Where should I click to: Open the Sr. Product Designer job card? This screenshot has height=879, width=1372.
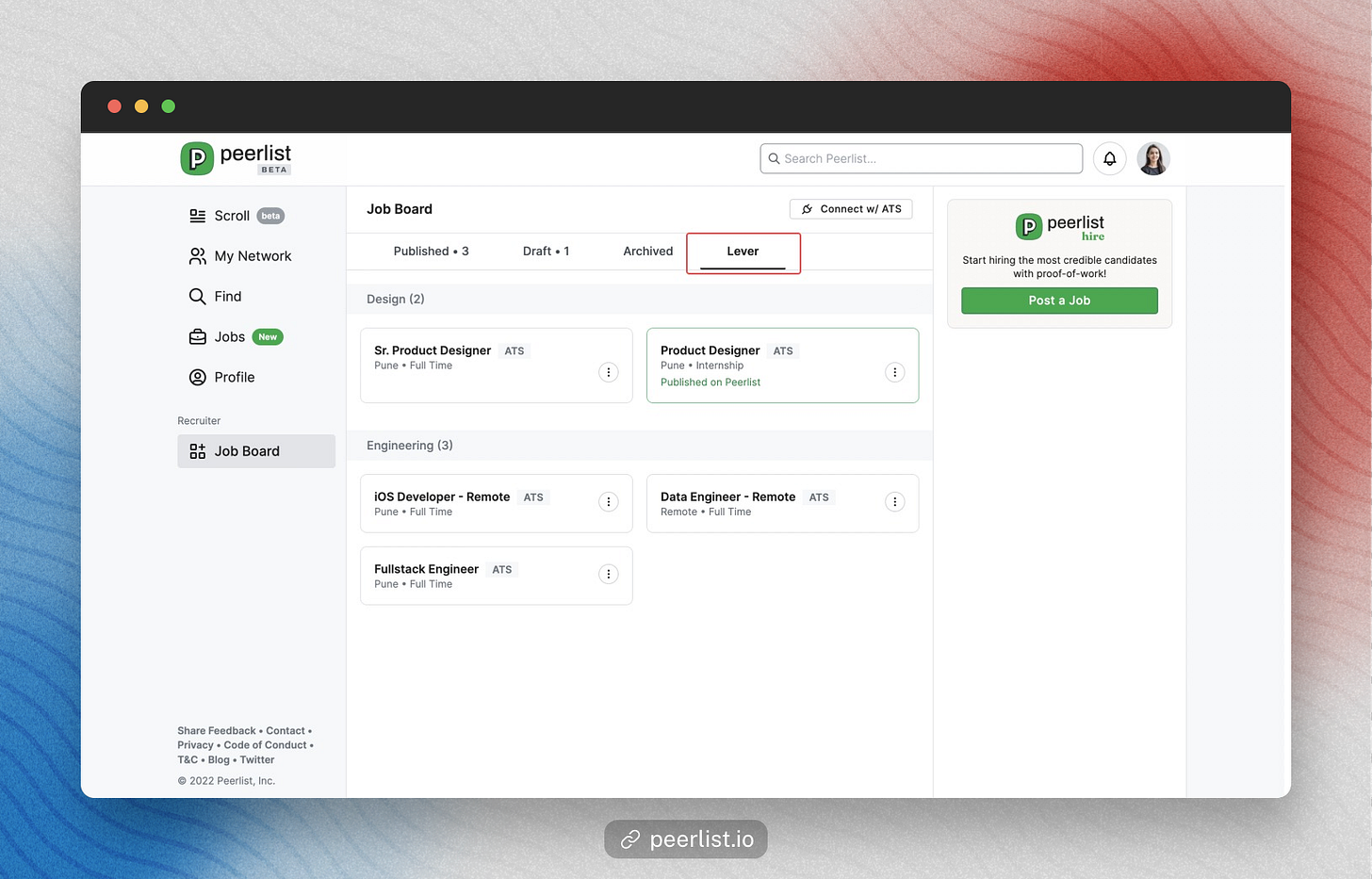pyautogui.click(x=497, y=366)
